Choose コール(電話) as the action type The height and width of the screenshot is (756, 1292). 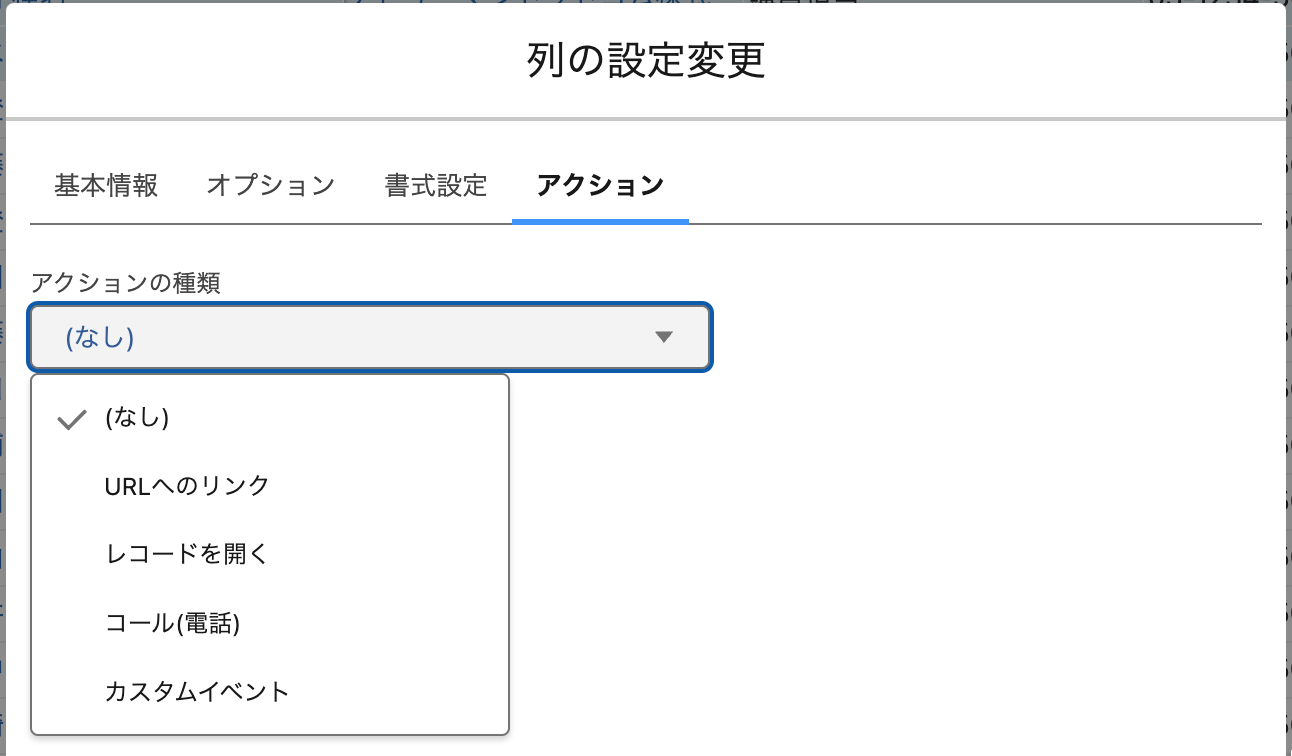click(x=173, y=624)
